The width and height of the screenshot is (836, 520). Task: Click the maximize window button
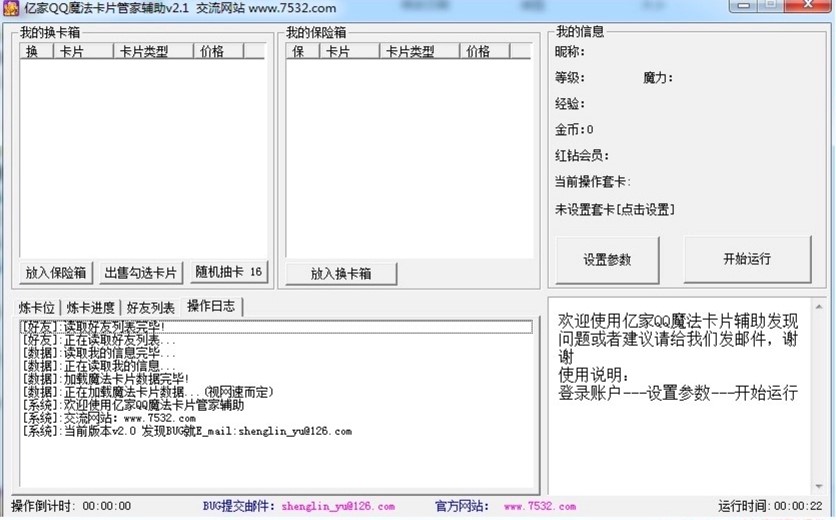[771, 5]
